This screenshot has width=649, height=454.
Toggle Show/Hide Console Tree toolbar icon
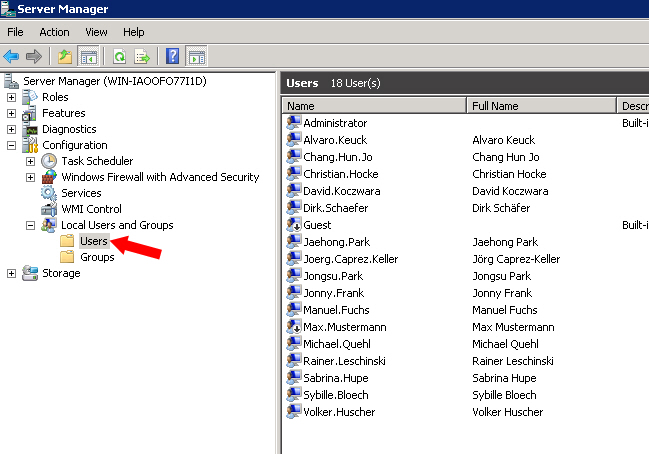tap(89, 56)
